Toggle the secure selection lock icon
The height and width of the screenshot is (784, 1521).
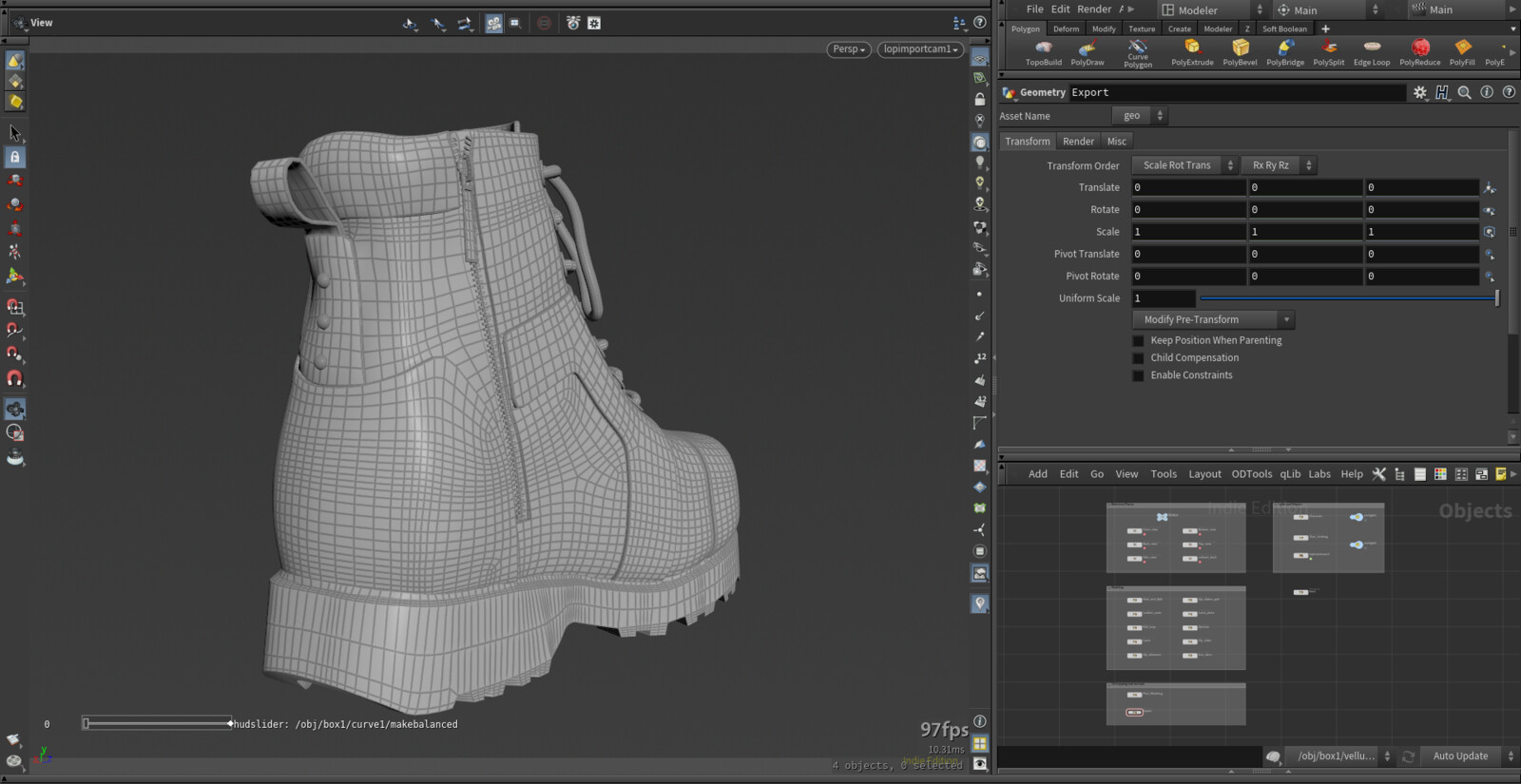[15, 157]
